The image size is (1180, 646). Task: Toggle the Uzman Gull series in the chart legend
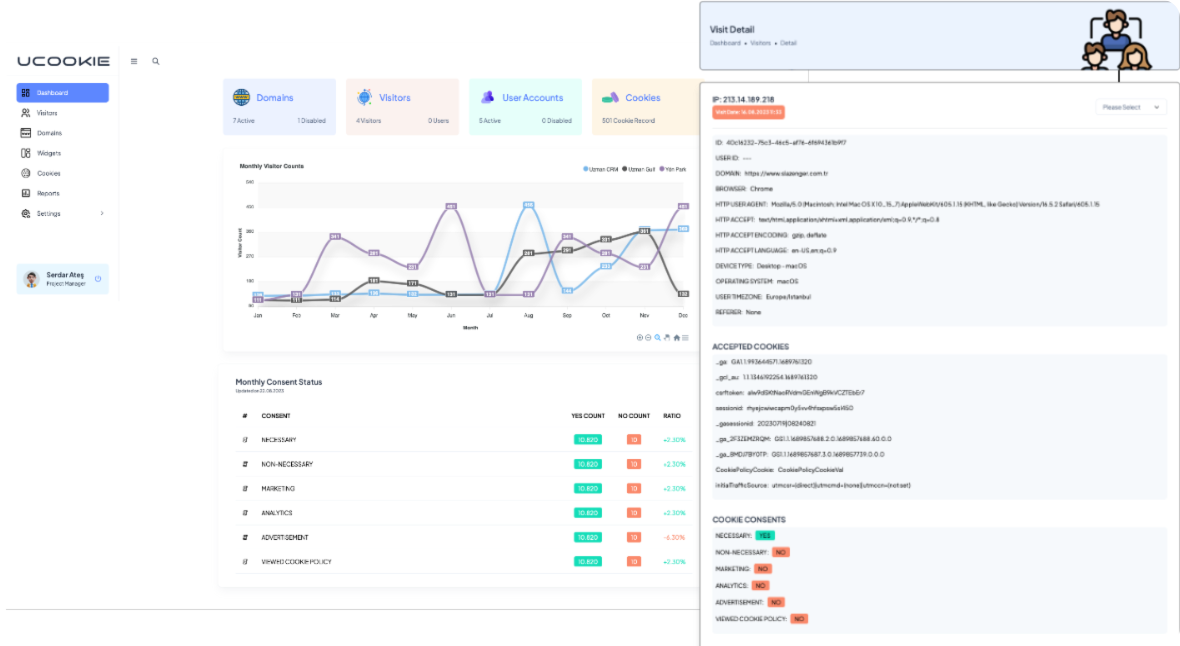(640, 169)
